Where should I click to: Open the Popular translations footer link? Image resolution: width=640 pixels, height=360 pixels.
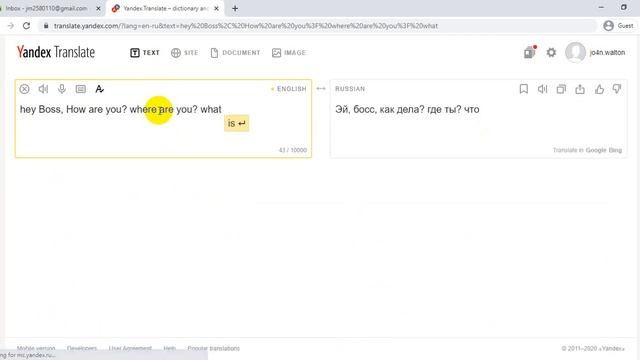[x=213, y=348]
